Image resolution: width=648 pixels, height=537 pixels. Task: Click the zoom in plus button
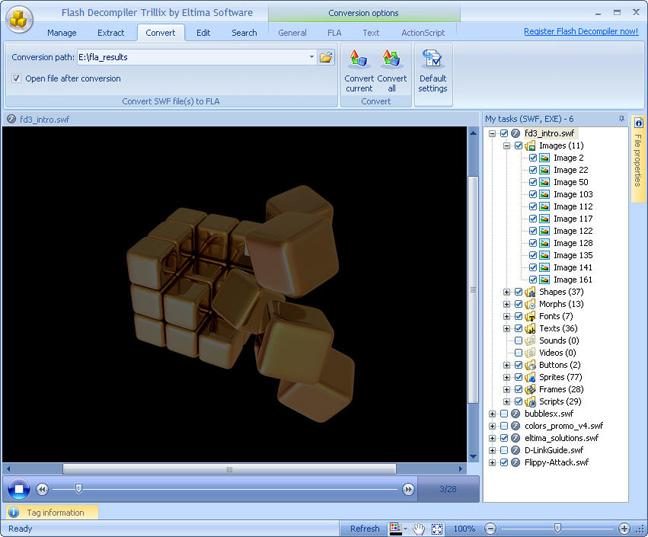click(624, 528)
